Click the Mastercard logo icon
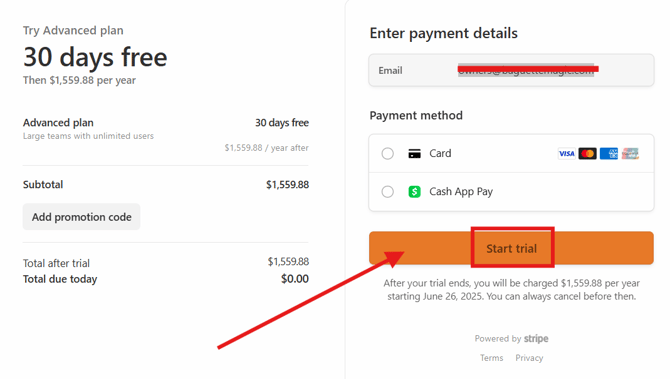Image resolution: width=670 pixels, height=379 pixels. (588, 153)
